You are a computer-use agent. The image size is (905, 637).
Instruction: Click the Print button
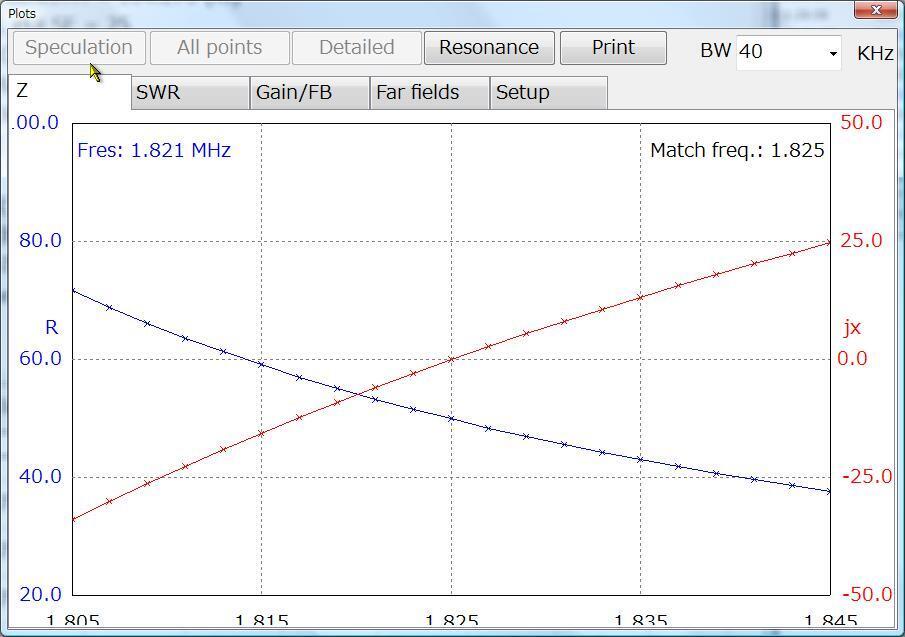[613, 47]
